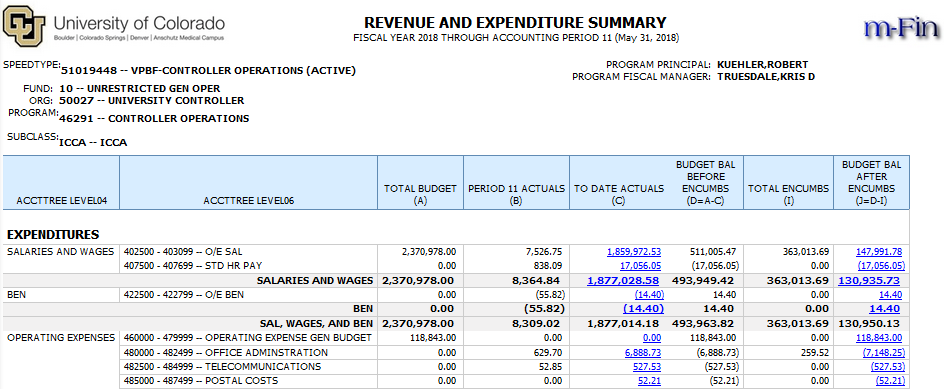Click BEN subtotal (14.40) actuals link

(643, 309)
